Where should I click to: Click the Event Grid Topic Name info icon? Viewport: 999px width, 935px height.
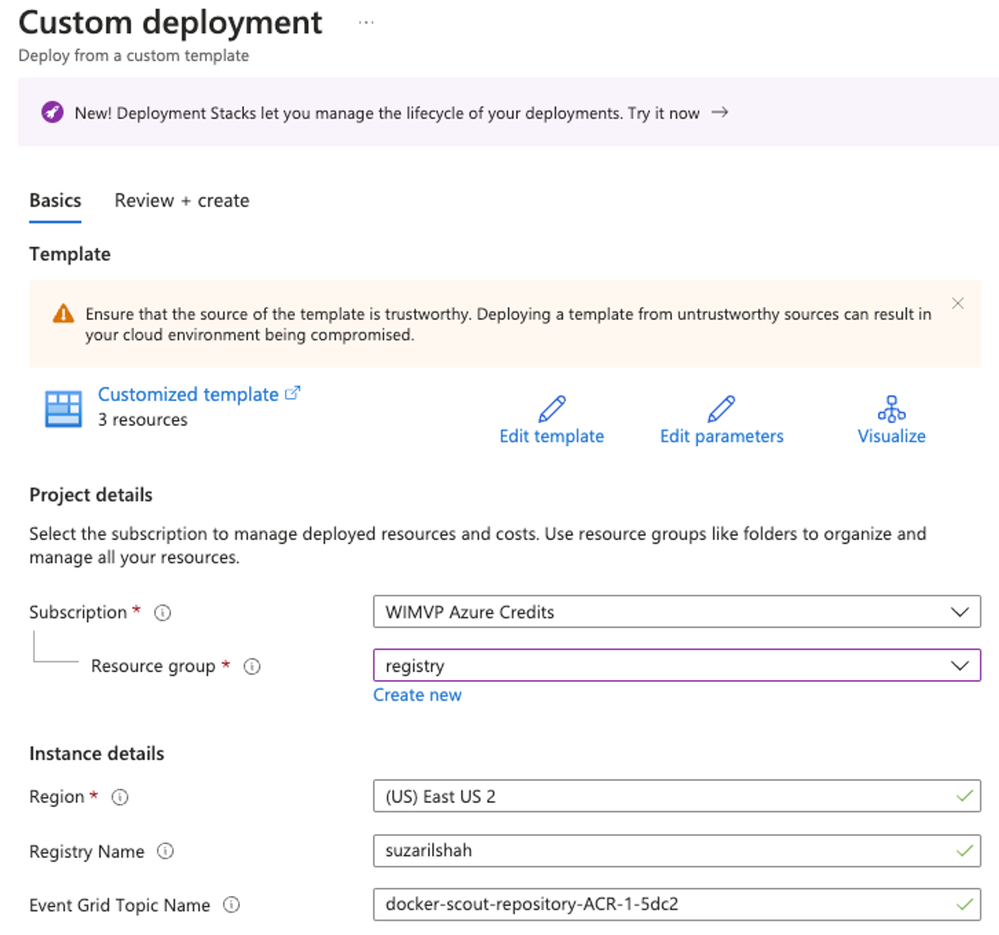click(231, 906)
